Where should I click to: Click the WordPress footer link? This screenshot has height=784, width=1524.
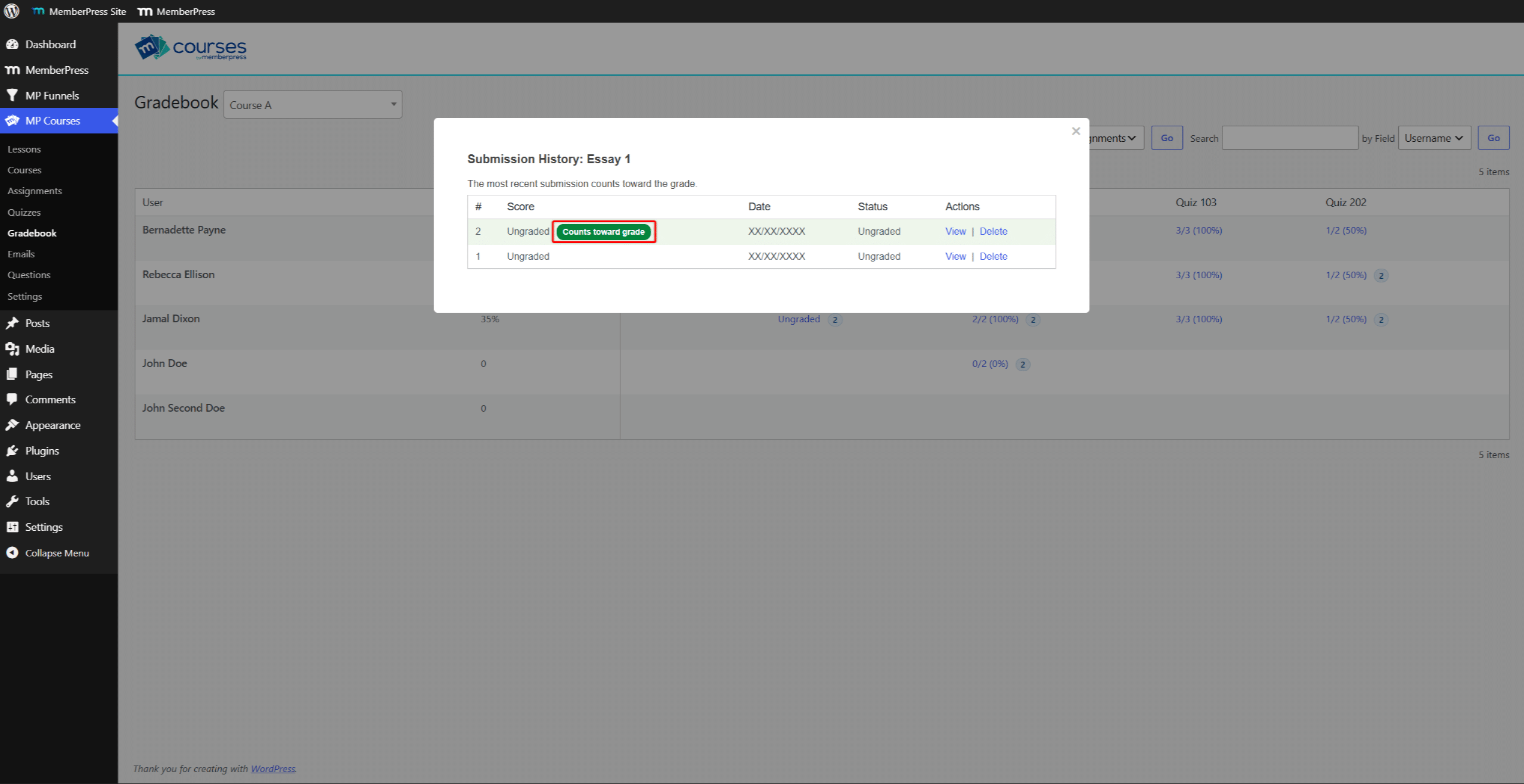point(273,769)
